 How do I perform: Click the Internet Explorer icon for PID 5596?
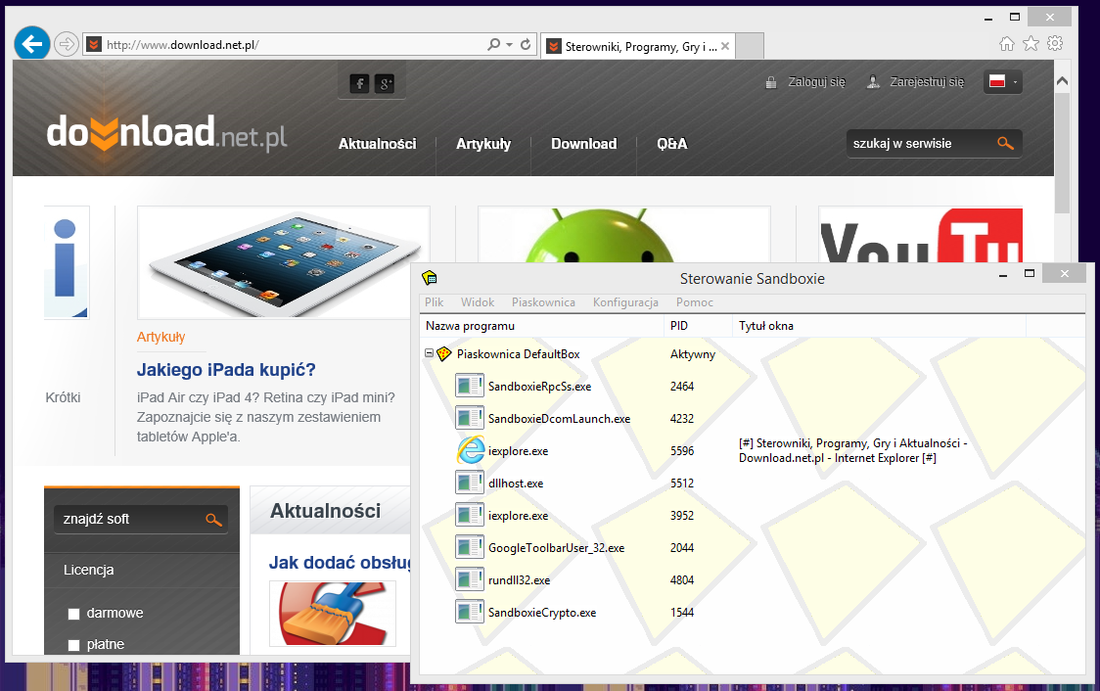tap(471, 450)
